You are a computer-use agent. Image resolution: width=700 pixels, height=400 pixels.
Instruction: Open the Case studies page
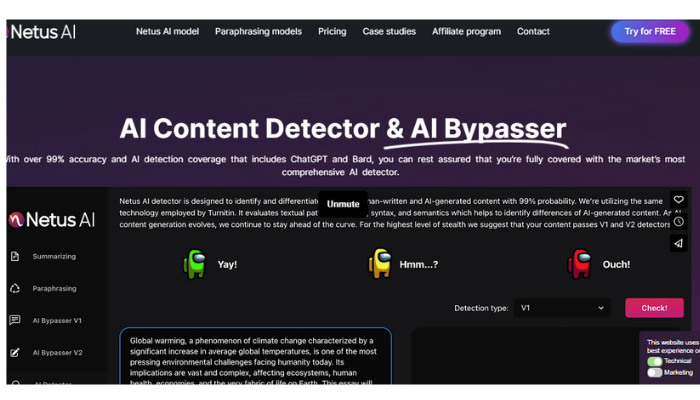click(389, 32)
